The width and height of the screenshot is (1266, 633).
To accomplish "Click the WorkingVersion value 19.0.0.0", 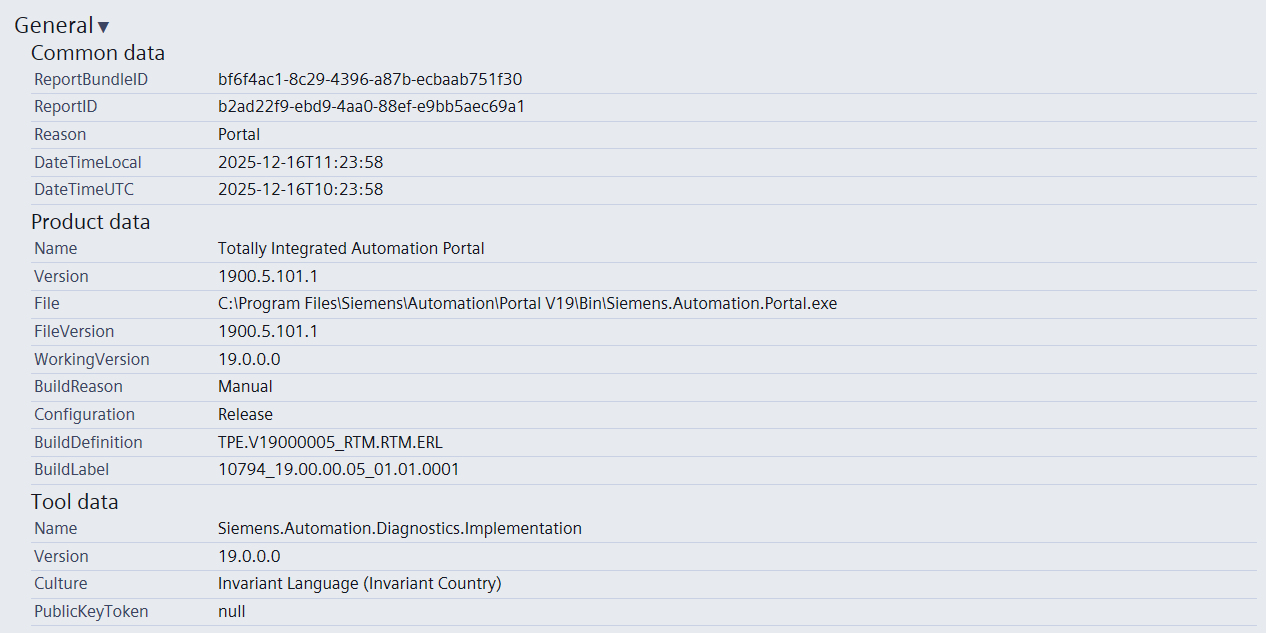I will [x=249, y=360].
